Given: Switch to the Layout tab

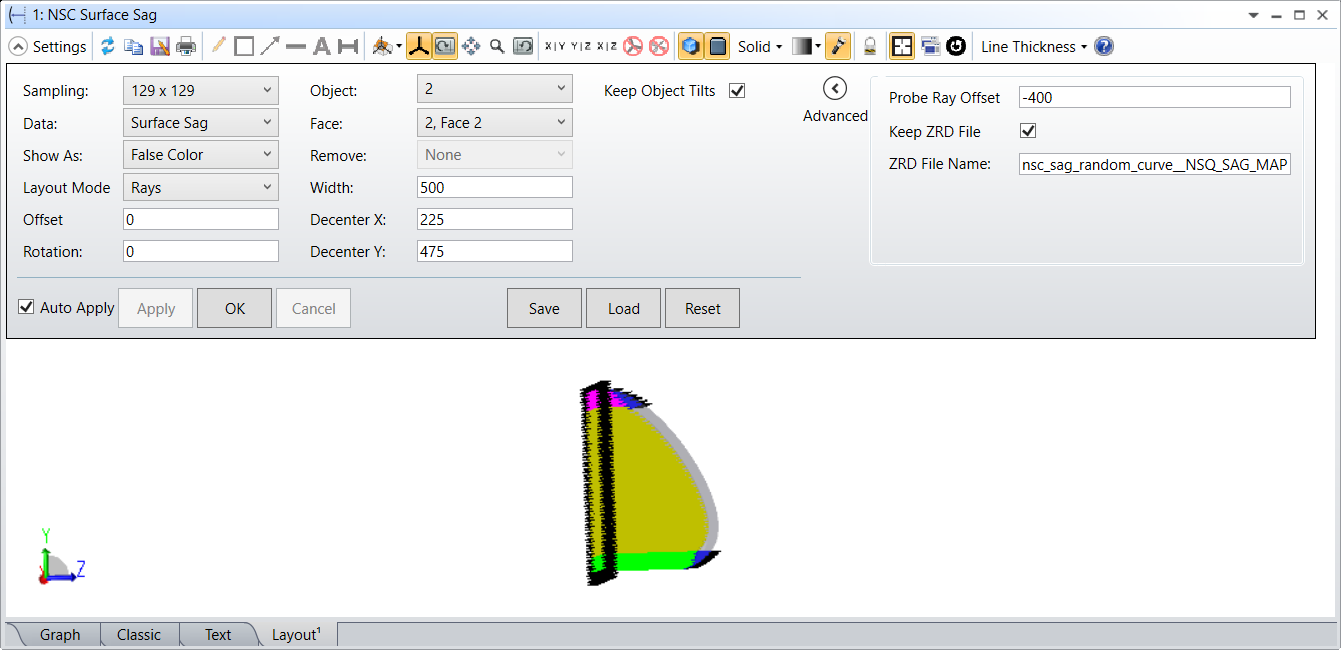Looking at the screenshot, I should tap(296, 635).
